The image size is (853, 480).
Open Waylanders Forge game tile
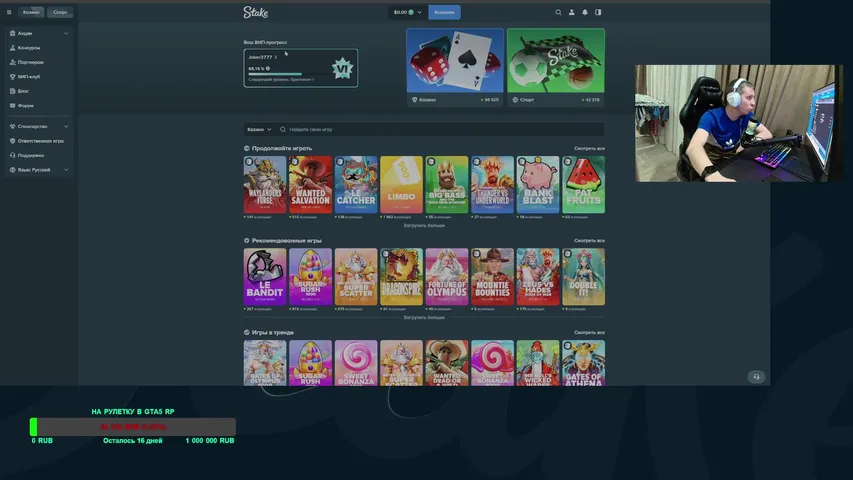point(265,184)
